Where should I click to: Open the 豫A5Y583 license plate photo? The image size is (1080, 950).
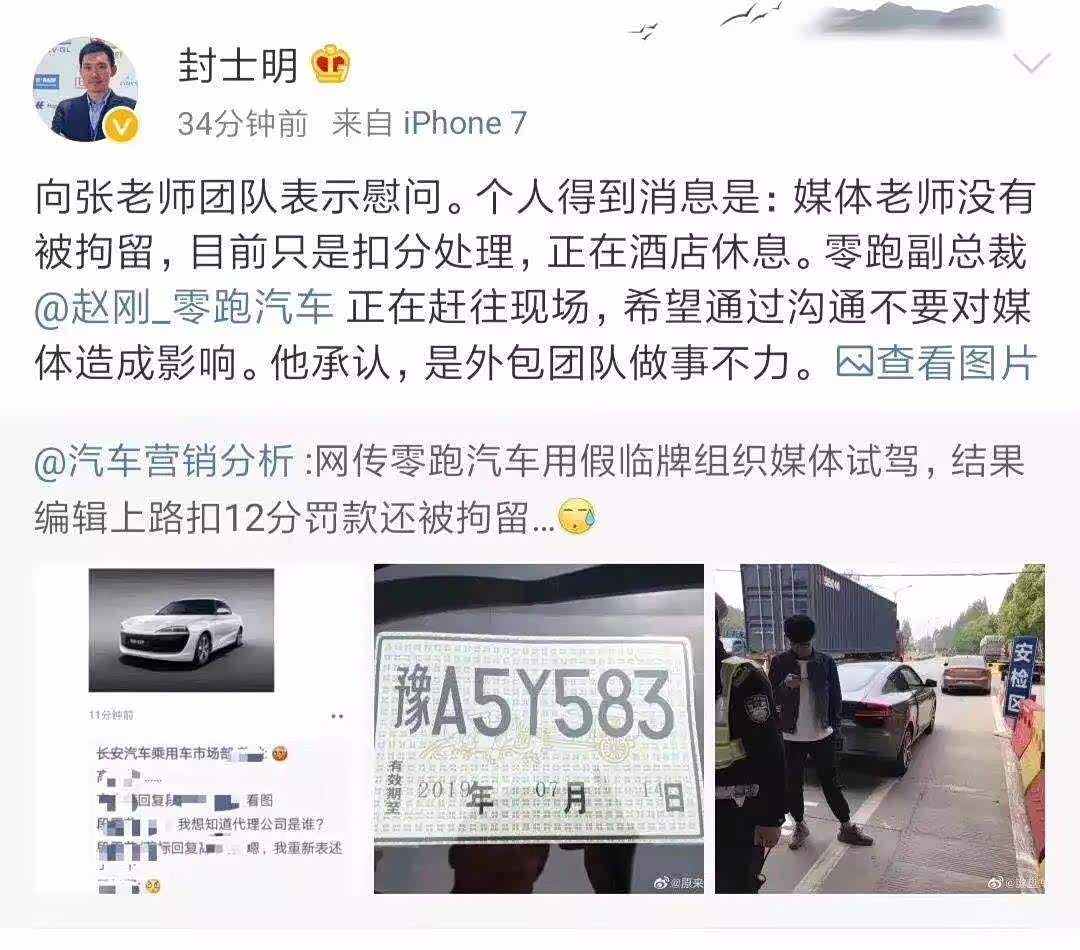click(x=539, y=729)
